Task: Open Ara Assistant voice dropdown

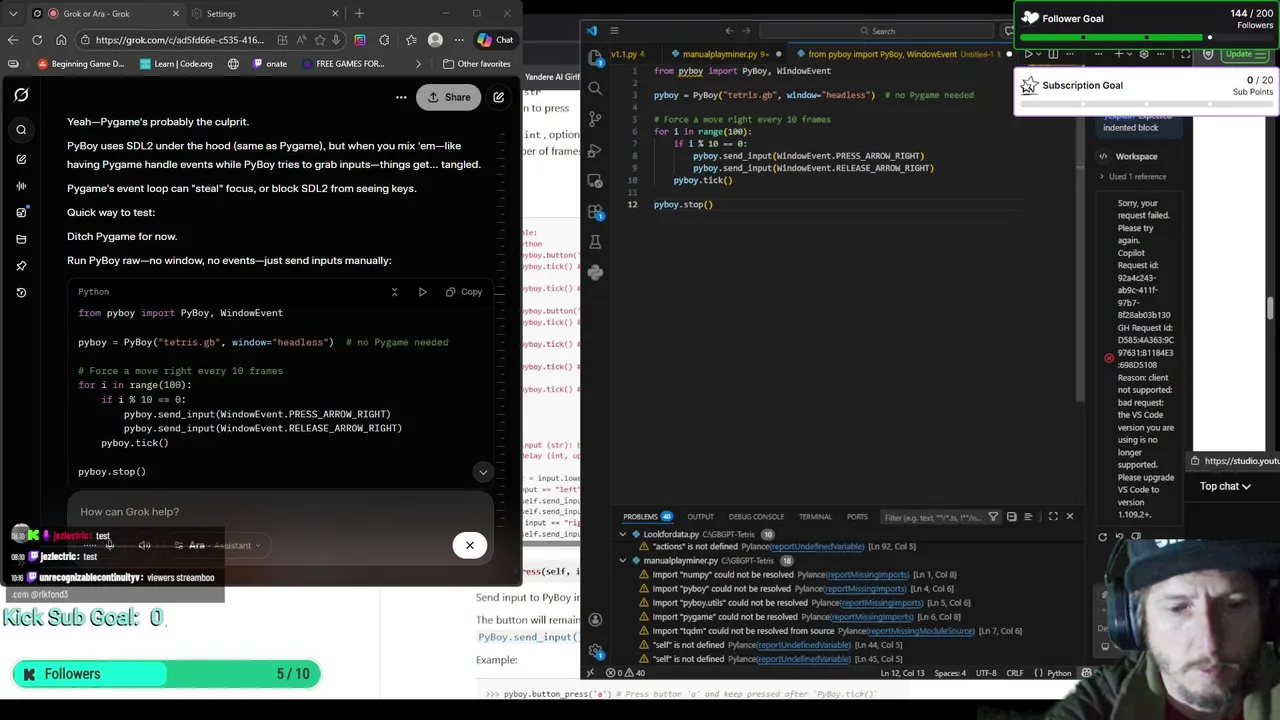Action: (x=218, y=546)
